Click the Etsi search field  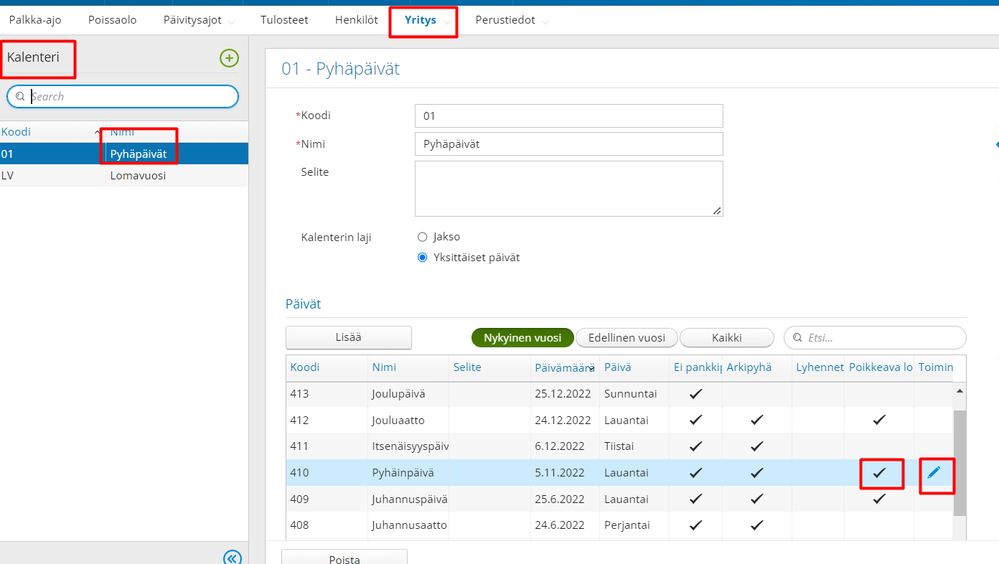tap(875, 338)
